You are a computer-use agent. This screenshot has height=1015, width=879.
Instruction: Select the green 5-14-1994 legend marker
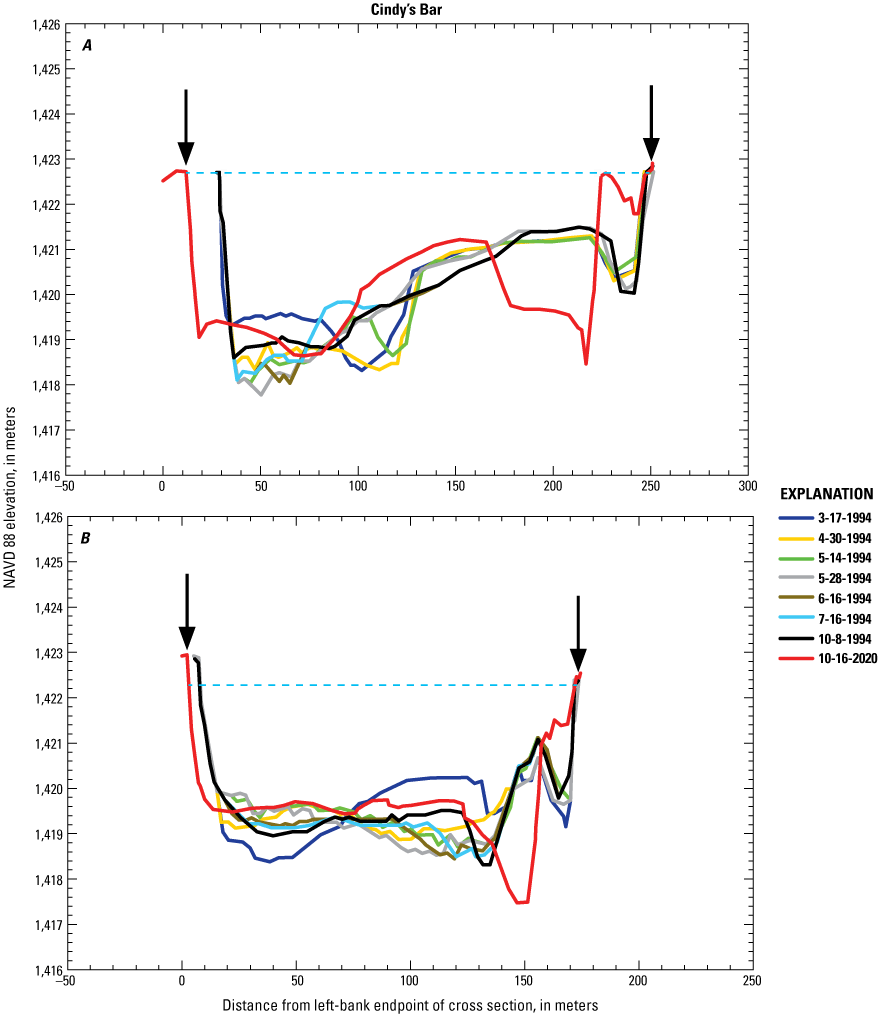click(x=795, y=556)
